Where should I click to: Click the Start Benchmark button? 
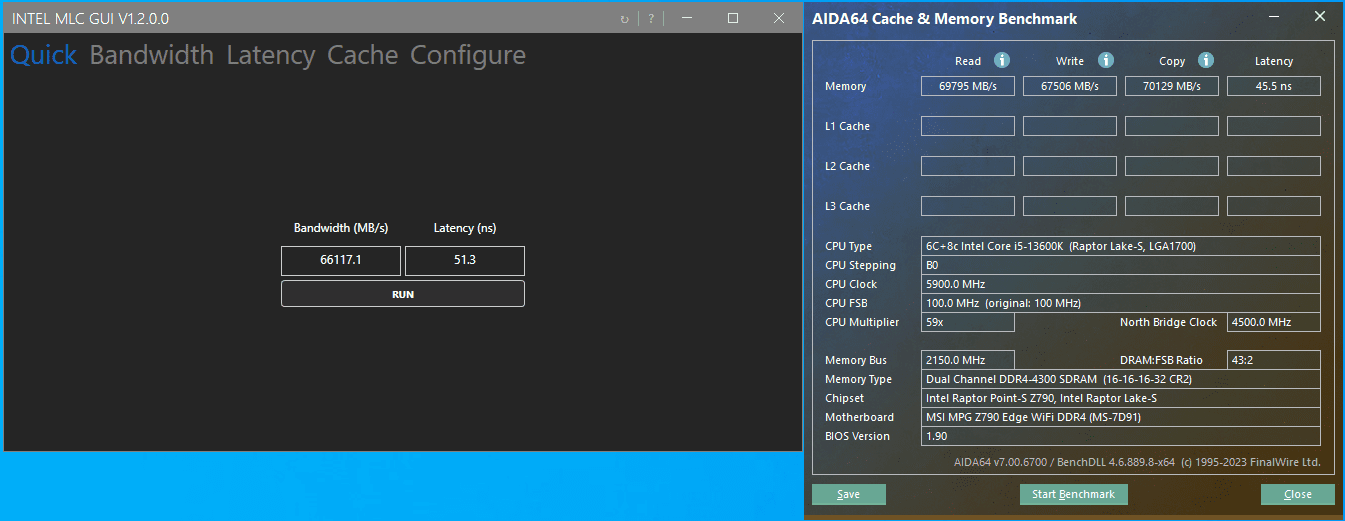coord(1073,494)
